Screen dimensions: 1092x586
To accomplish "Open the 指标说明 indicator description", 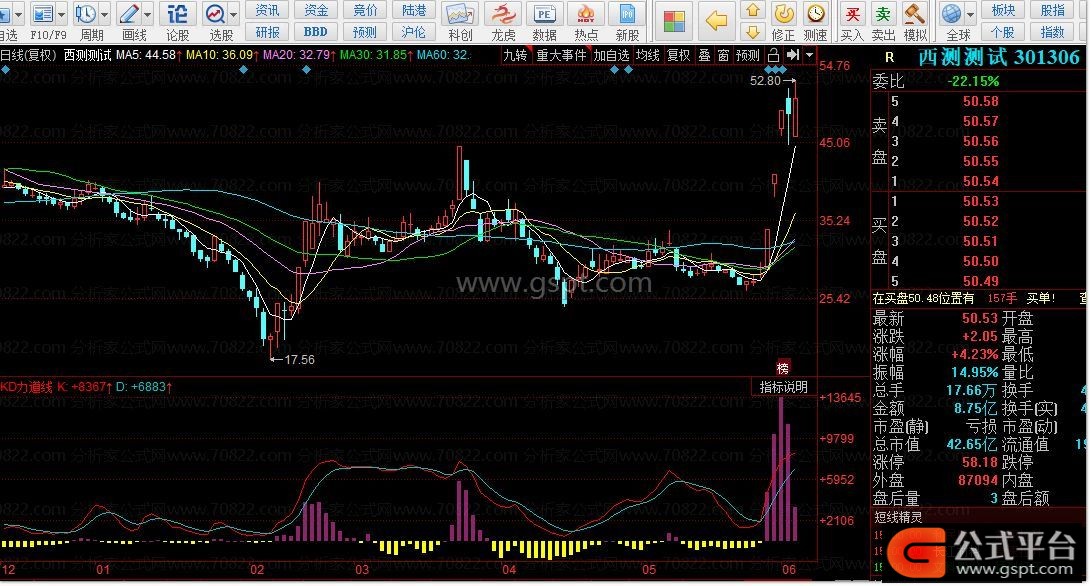I will (783, 387).
